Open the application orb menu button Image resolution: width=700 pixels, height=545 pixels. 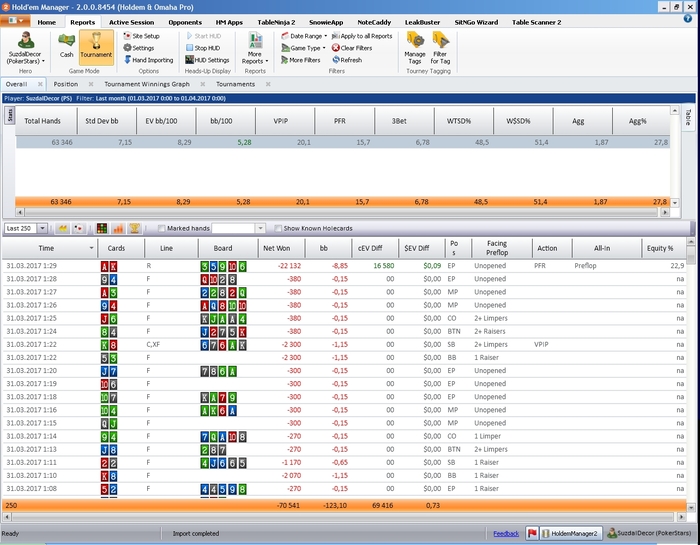coord(15,21)
